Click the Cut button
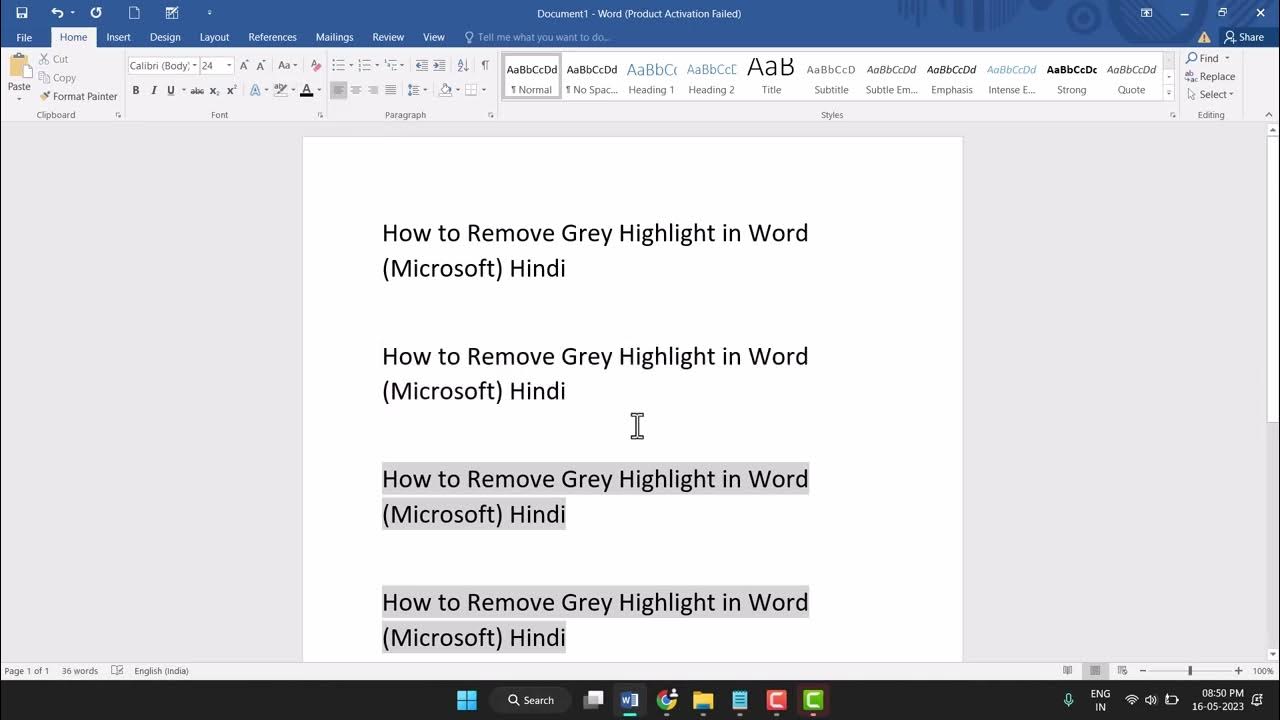This screenshot has width=1280, height=720. click(x=53, y=59)
